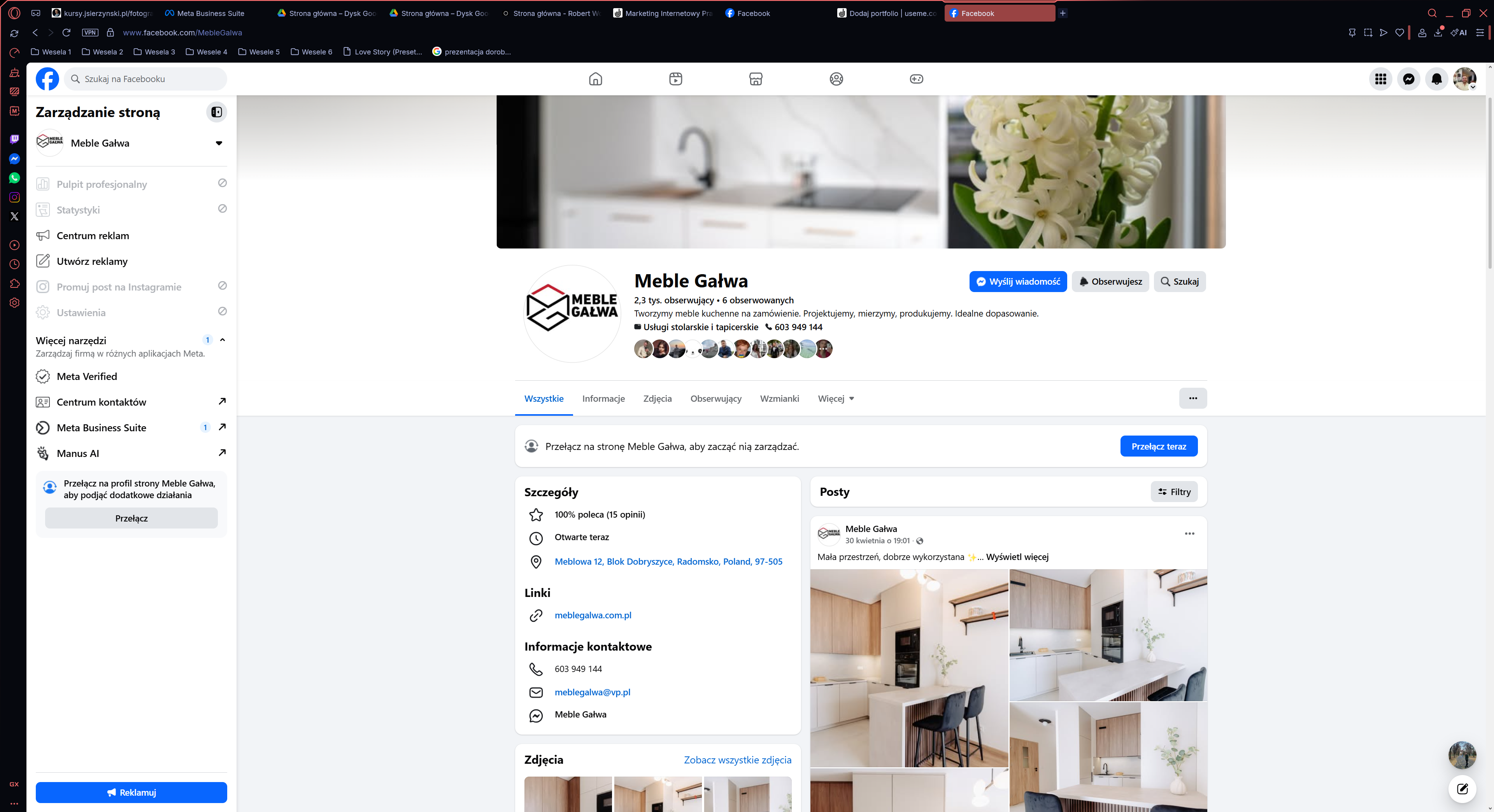
Task: Open Utwórz reklamy in sidebar
Action: pyautogui.click(x=132, y=261)
